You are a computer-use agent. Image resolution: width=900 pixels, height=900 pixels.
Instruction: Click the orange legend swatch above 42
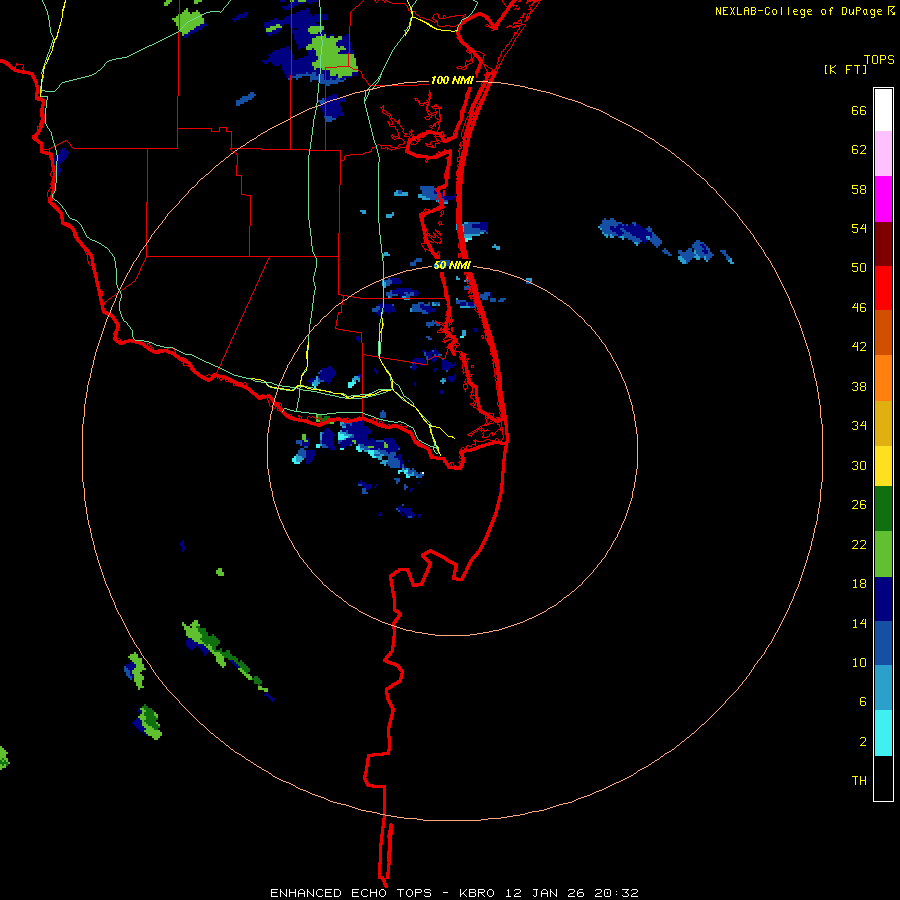[883, 378]
